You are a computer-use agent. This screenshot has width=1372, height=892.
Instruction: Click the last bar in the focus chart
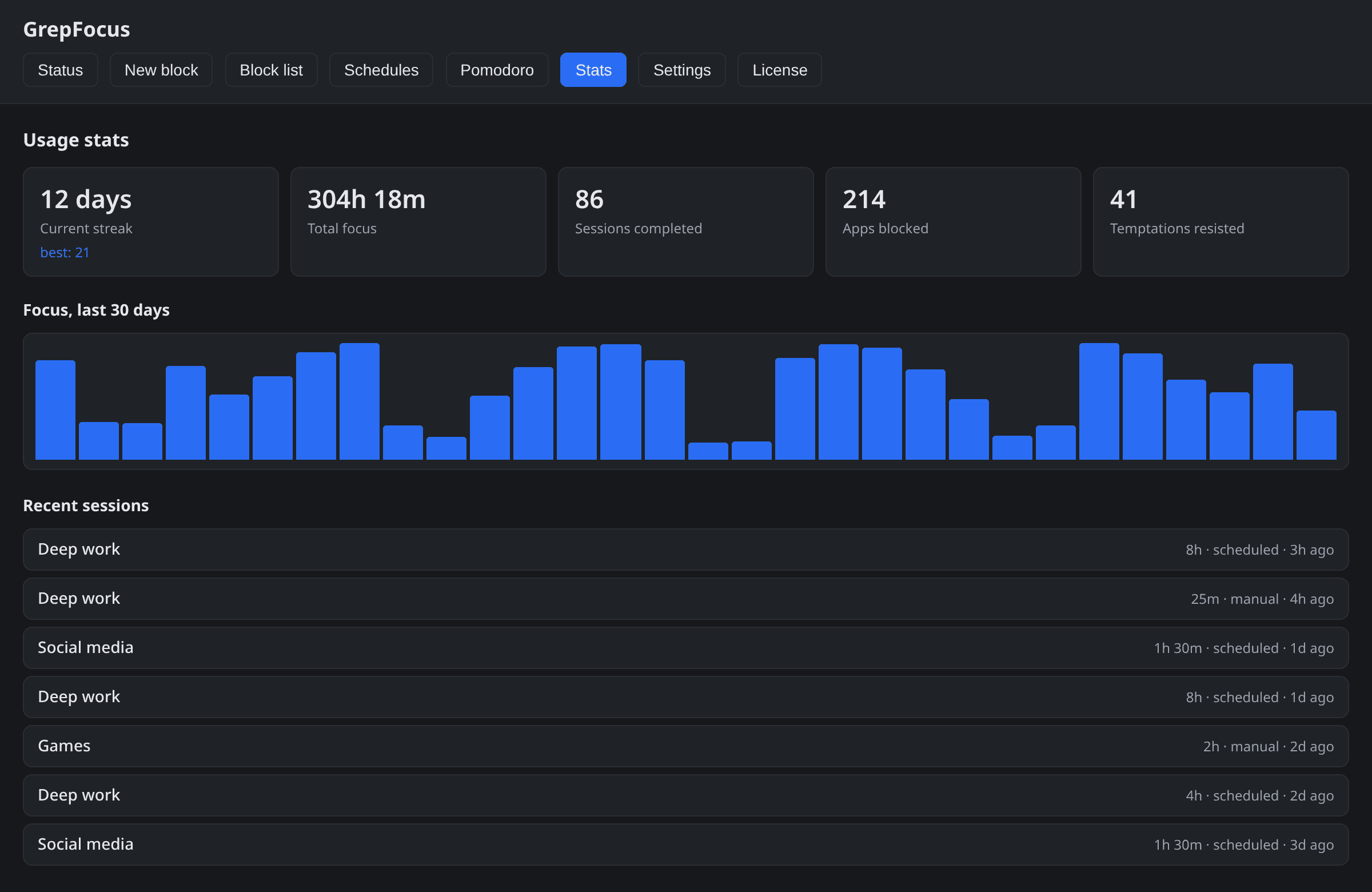pos(1317,435)
